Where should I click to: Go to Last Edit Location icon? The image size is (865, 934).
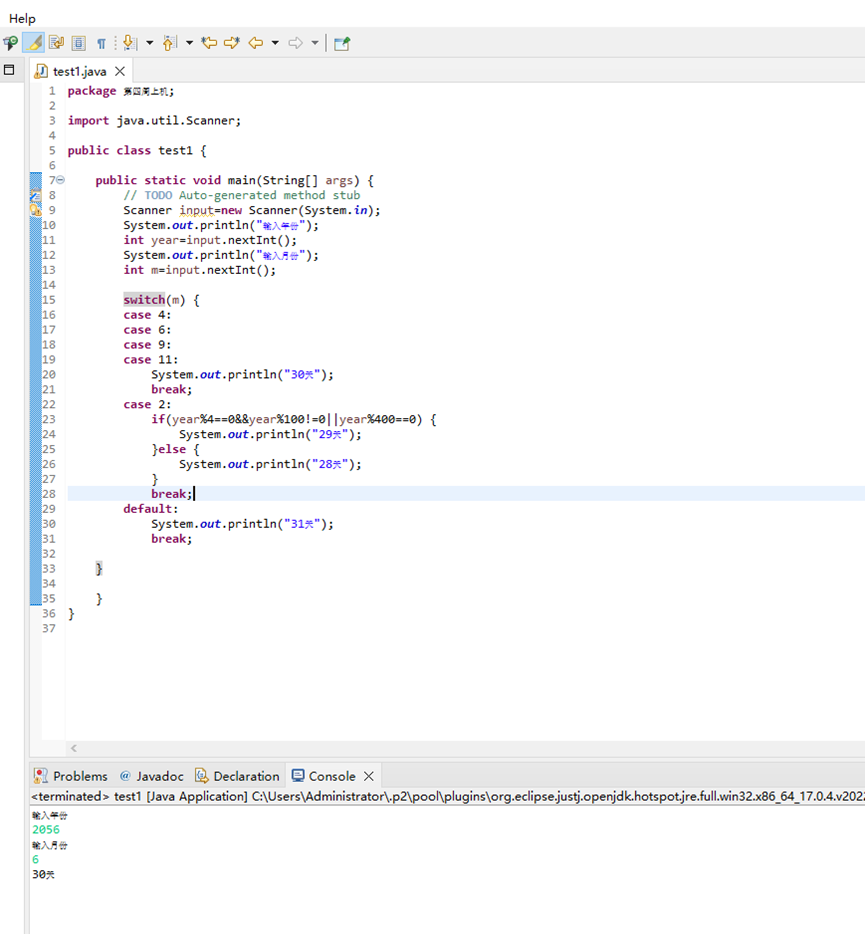(x=209, y=43)
